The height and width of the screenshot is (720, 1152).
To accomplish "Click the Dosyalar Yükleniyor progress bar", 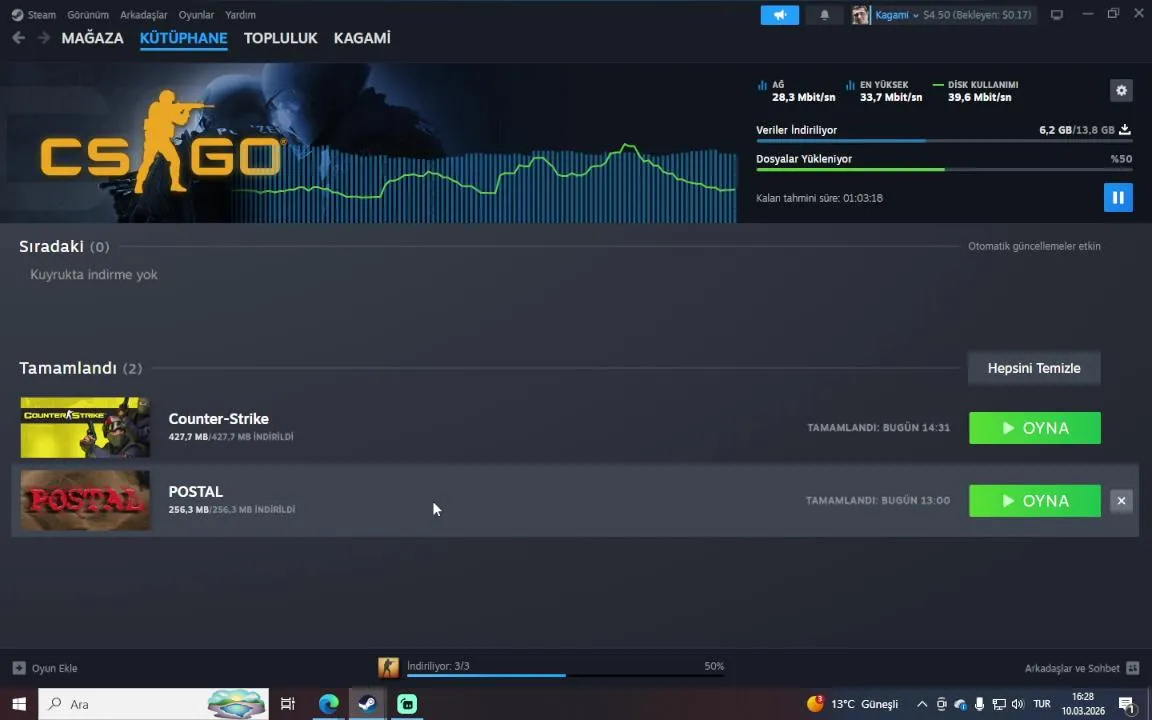I will pos(944,170).
